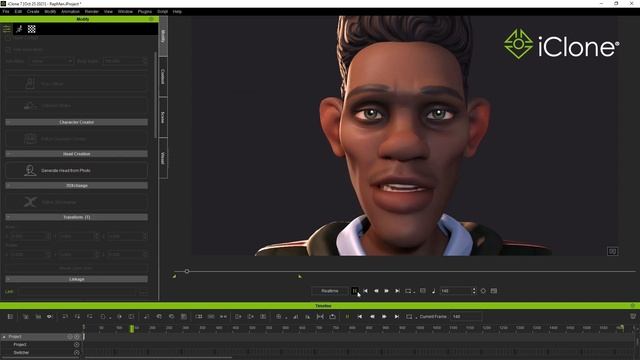Toggle the sound note icon in play bar
The height and width of the screenshot is (360, 640).
point(433,291)
